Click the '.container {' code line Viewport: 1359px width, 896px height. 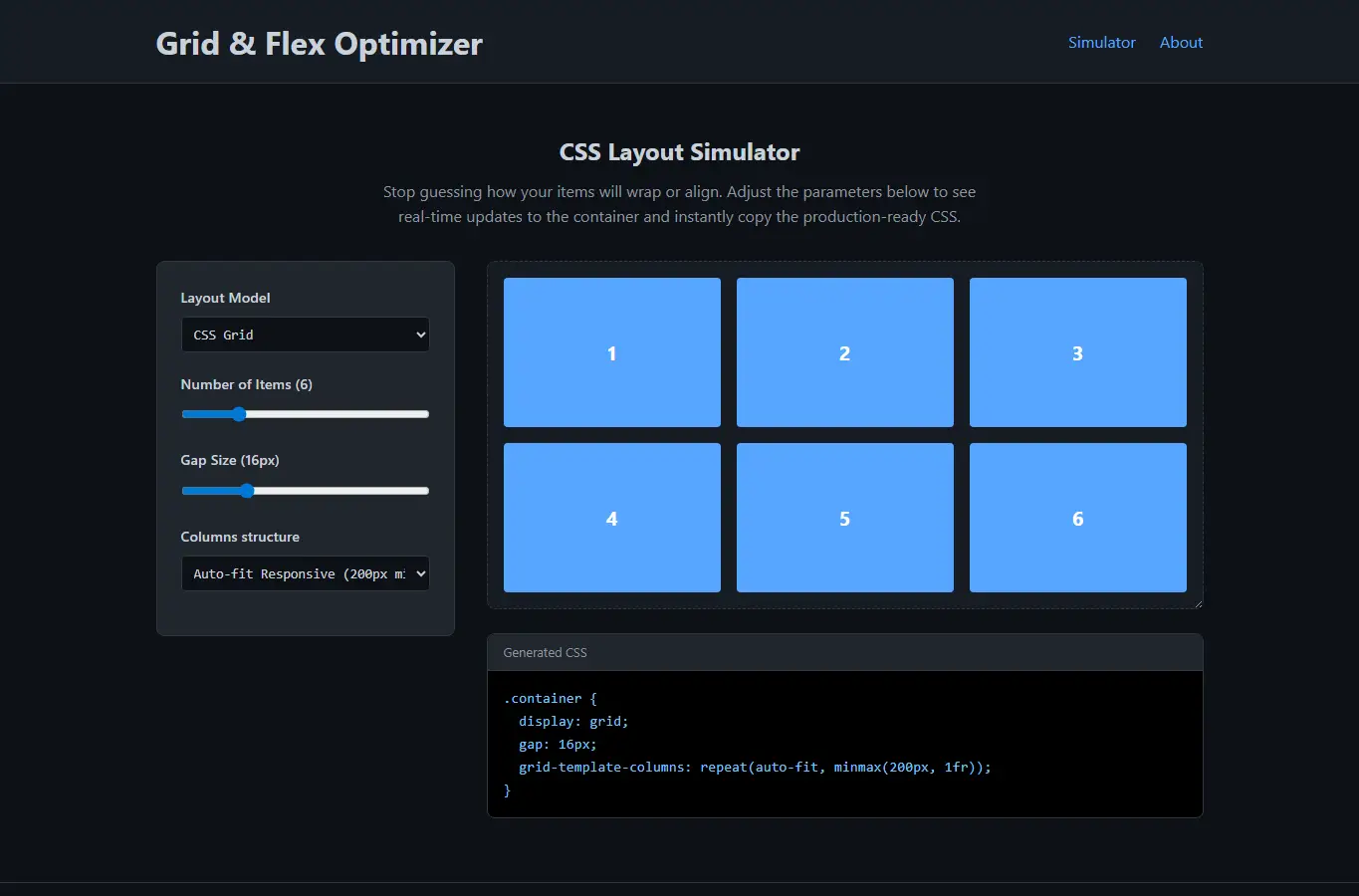tap(551, 698)
